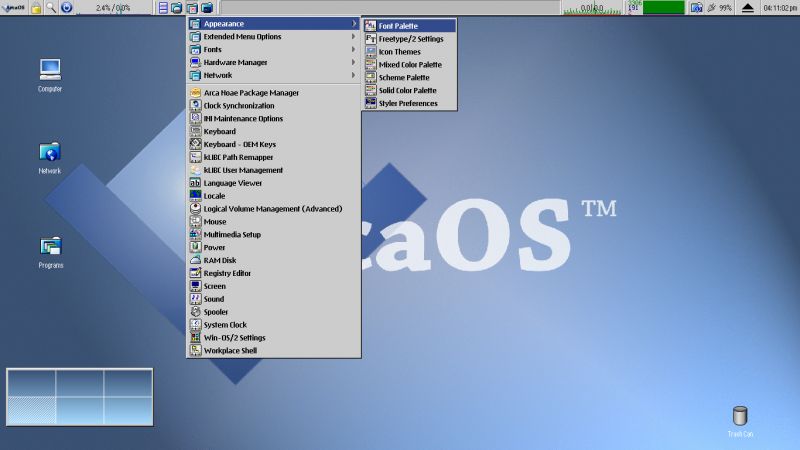Open kLIBC Path Remapper
Screen dimensions: 800x450
coord(273,157)
